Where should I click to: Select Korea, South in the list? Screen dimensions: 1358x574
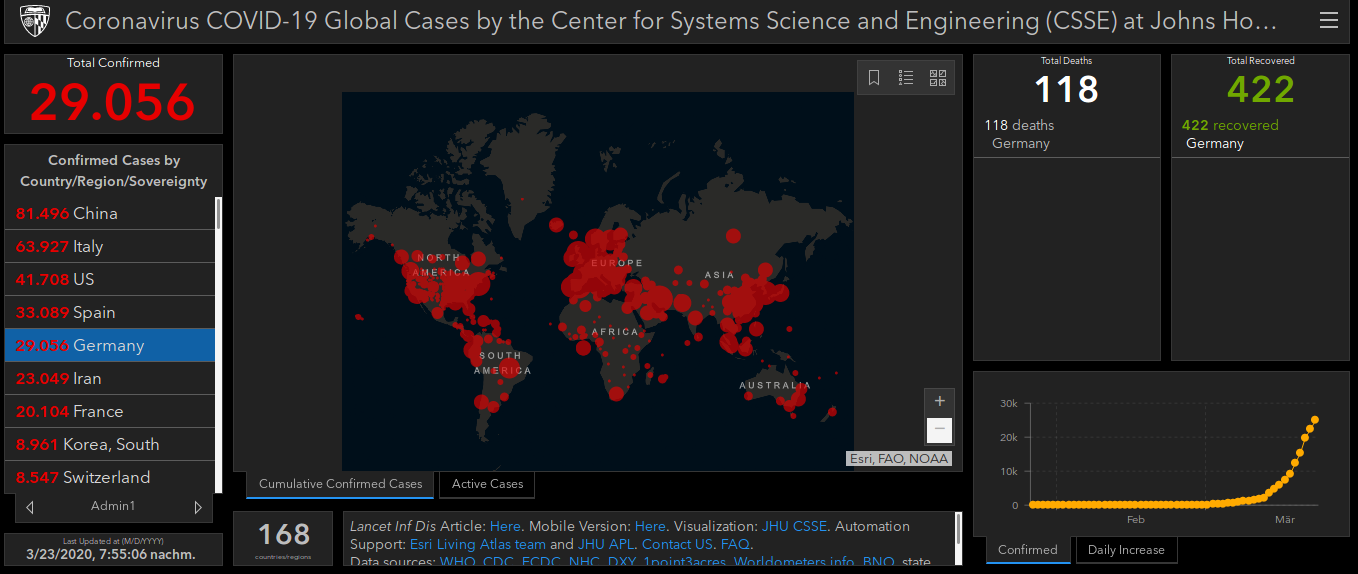110,444
